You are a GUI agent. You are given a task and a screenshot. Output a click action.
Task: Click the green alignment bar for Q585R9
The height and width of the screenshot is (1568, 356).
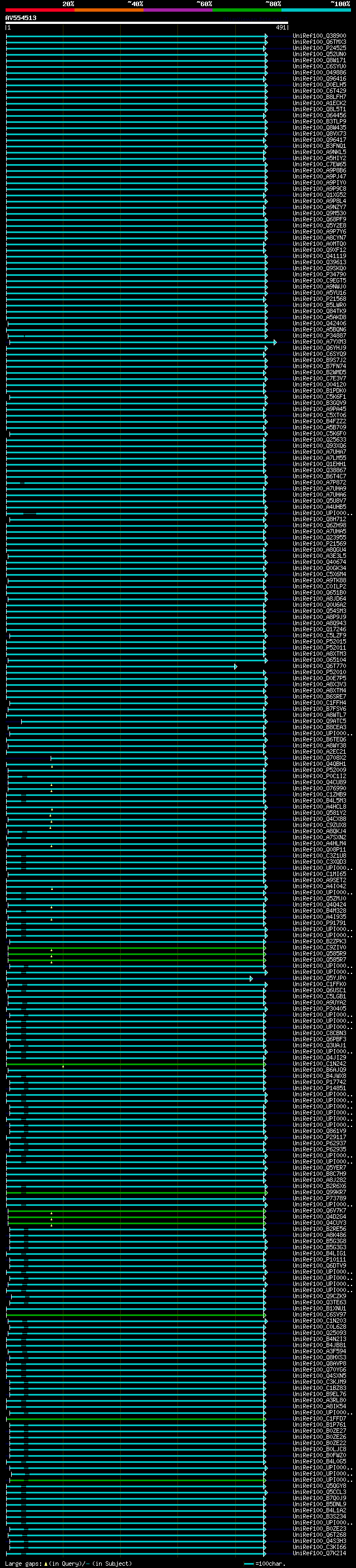tap(136, 954)
